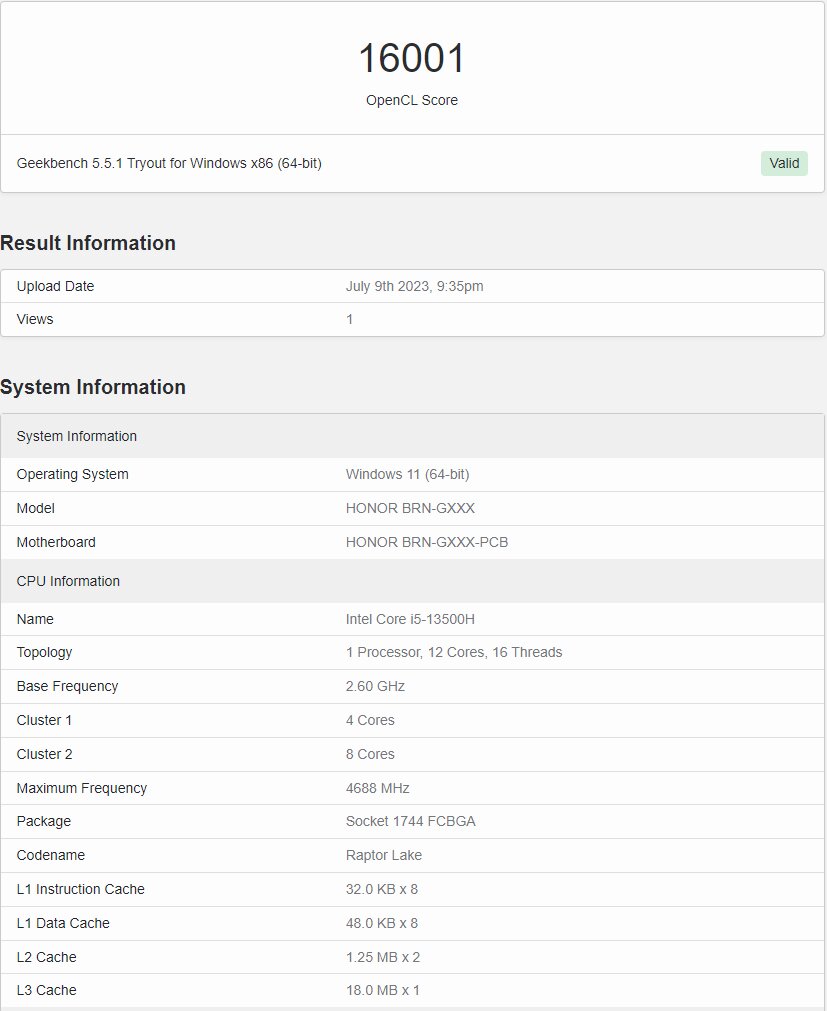
Task: Select the Socket 1744 FCBGA package value
Action: (x=411, y=821)
